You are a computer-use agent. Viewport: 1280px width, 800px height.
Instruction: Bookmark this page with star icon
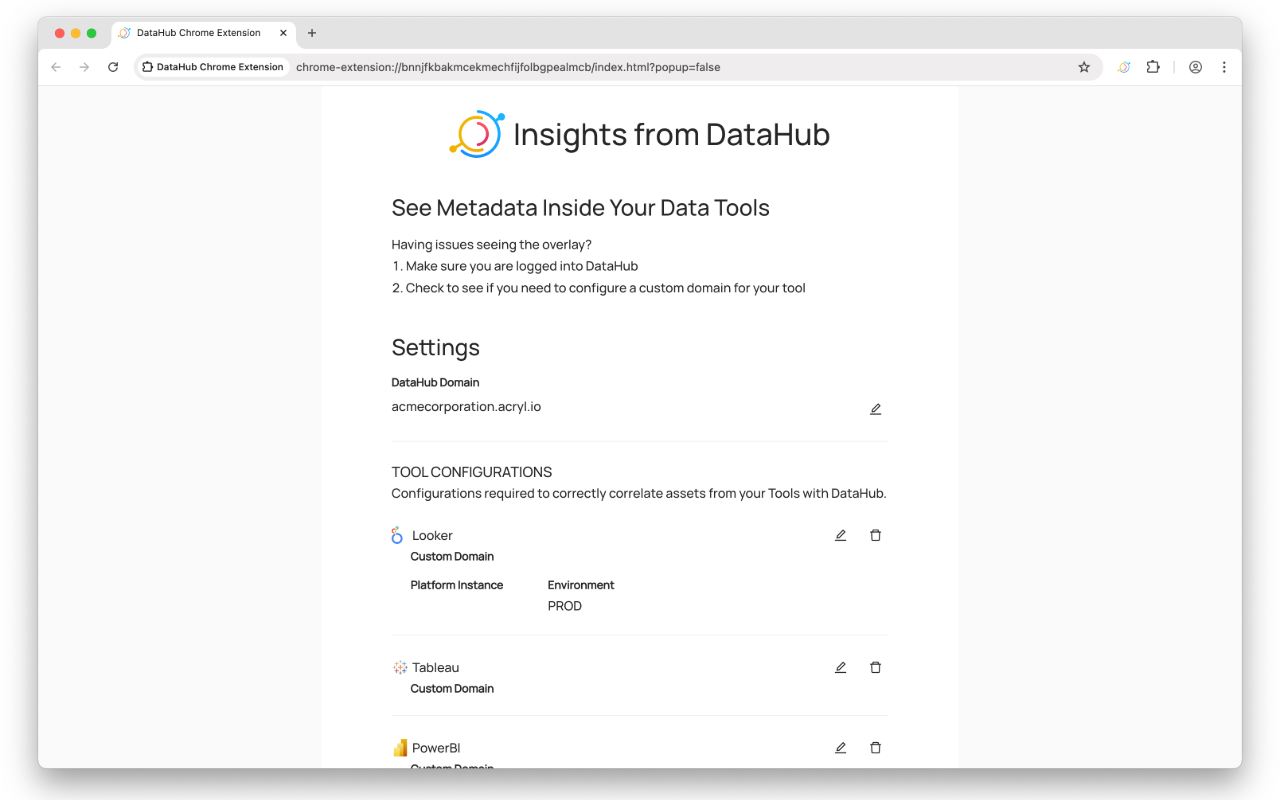(x=1084, y=67)
